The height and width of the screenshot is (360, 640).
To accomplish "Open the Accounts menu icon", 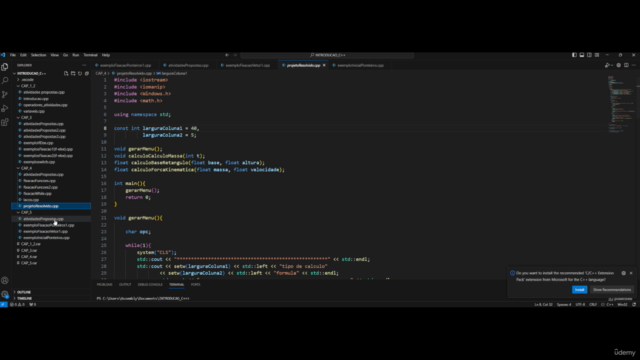I will tap(5, 280).
